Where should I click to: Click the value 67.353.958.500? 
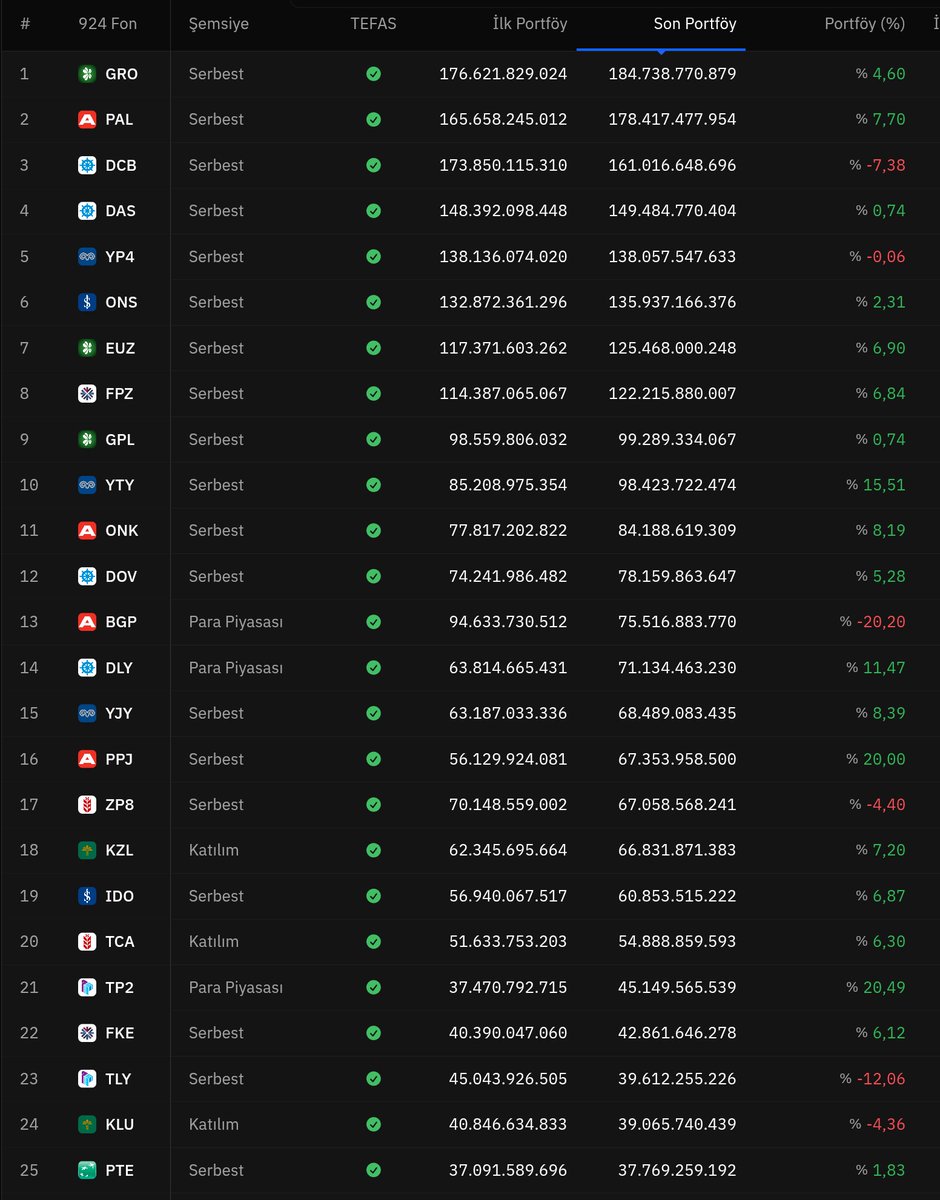(x=677, y=759)
